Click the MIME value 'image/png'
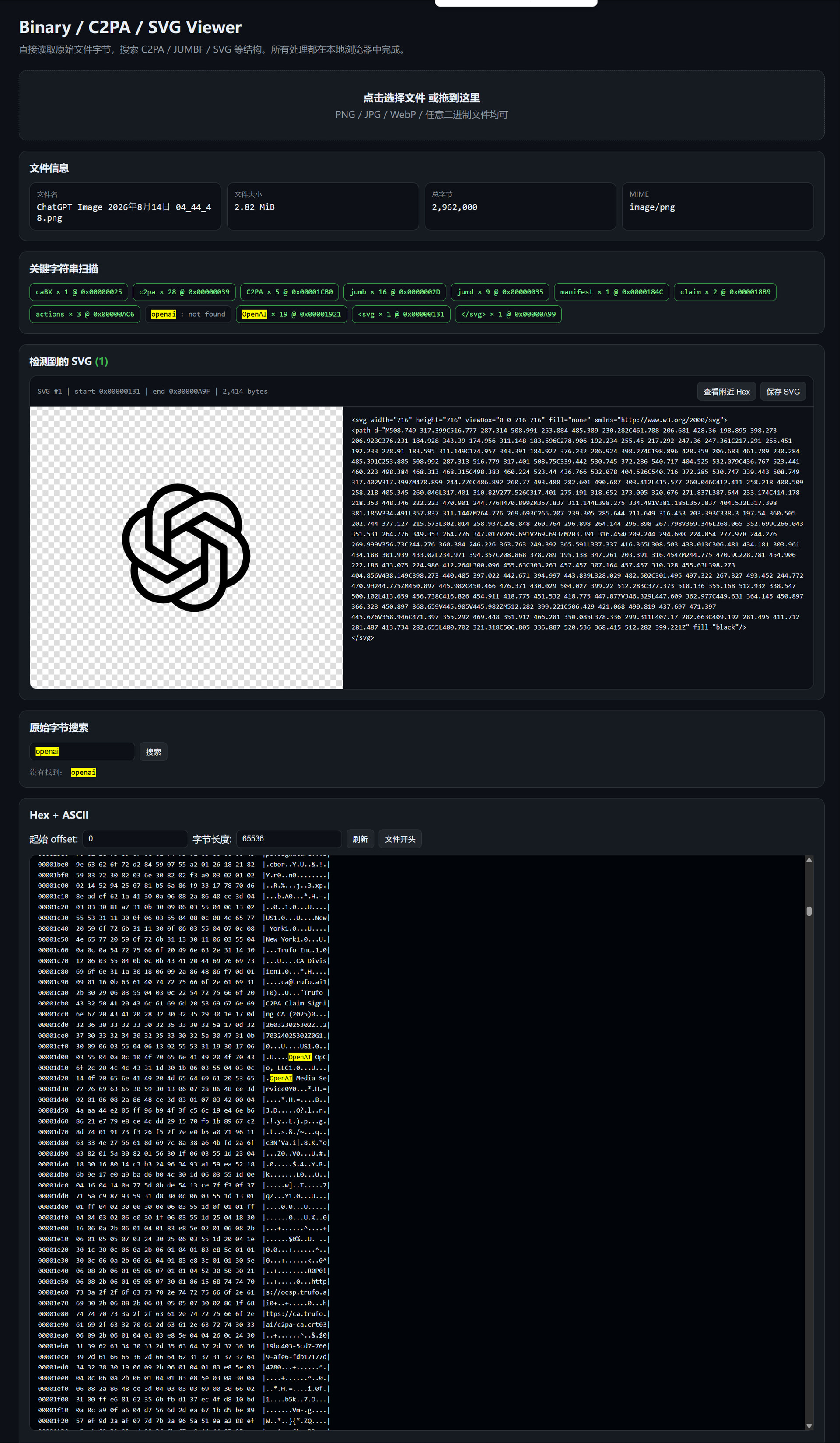The width and height of the screenshot is (840, 1443). (x=652, y=207)
